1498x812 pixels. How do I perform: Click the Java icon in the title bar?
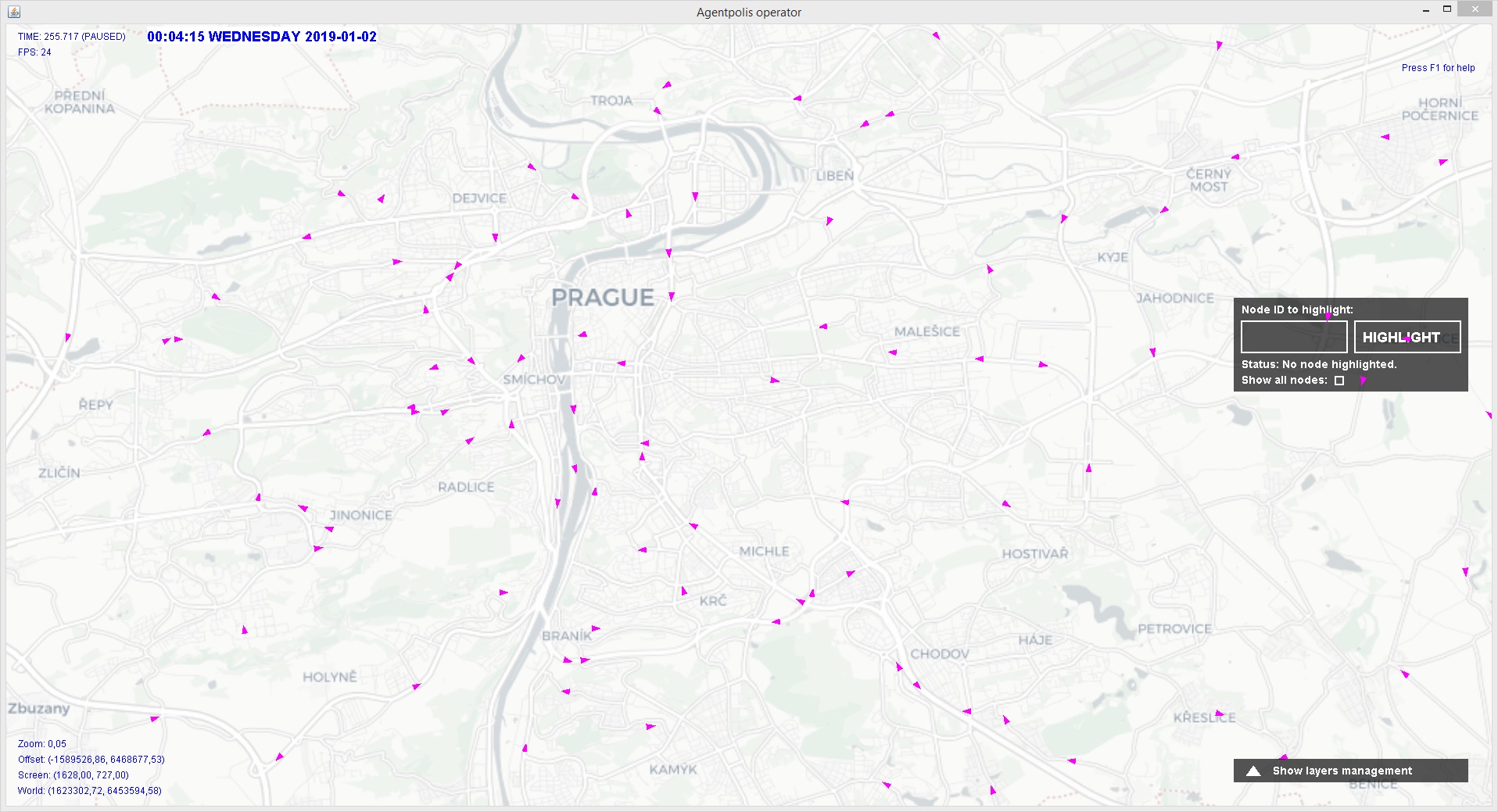[x=14, y=12]
